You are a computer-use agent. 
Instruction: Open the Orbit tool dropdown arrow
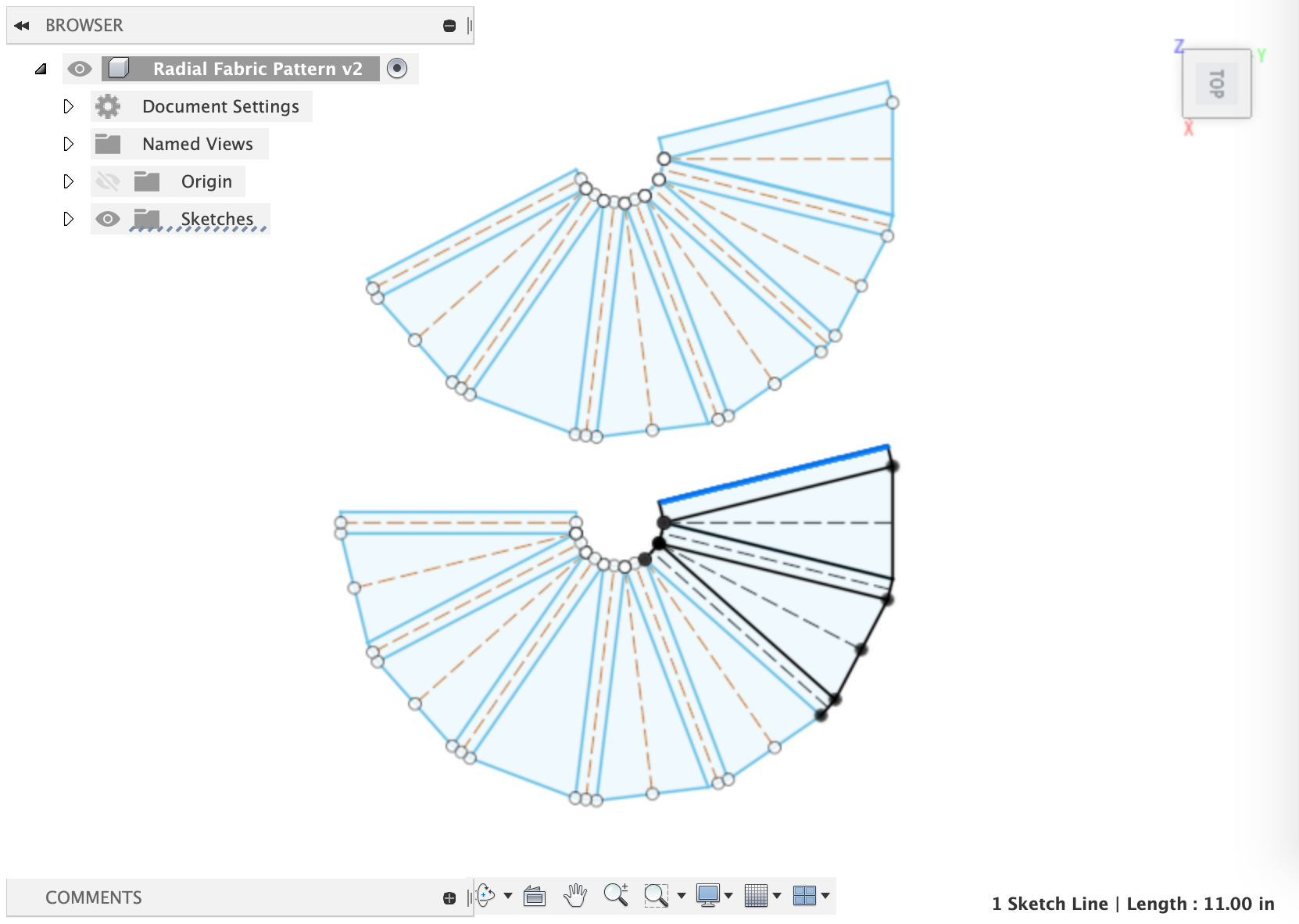coord(507,895)
